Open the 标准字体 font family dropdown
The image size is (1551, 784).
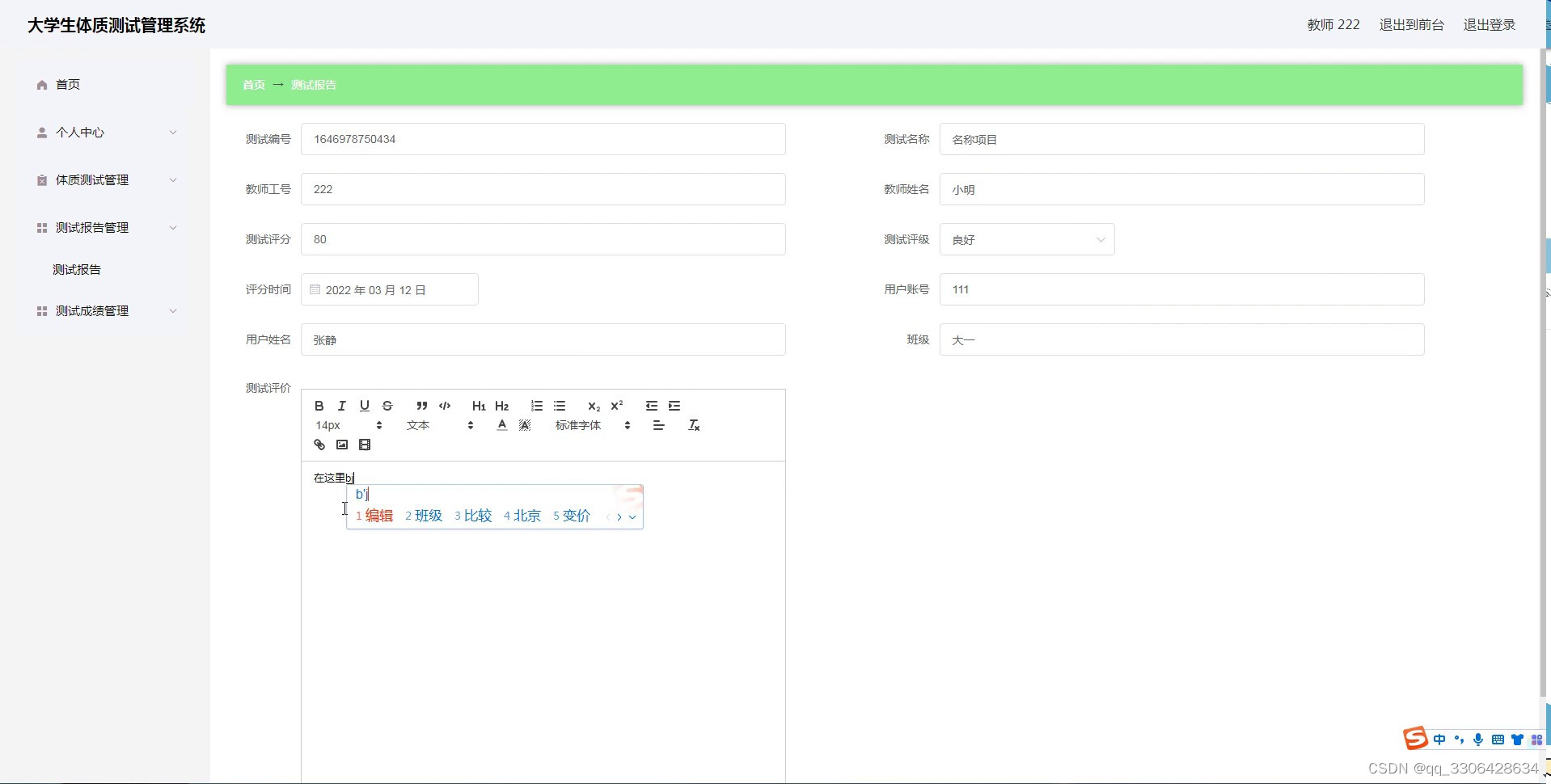pos(592,425)
